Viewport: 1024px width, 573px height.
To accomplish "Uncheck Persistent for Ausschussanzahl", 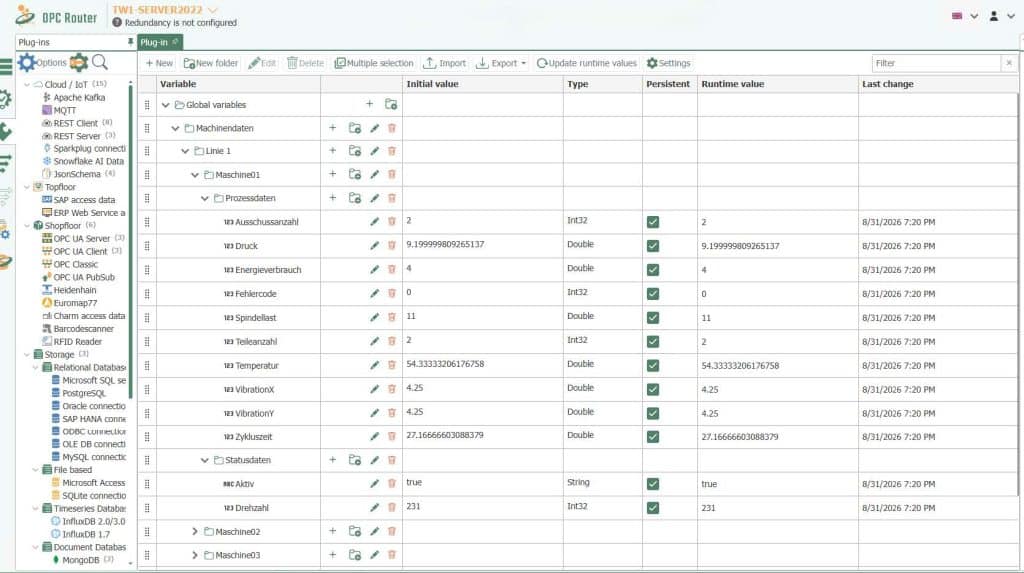I will [652, 222].
